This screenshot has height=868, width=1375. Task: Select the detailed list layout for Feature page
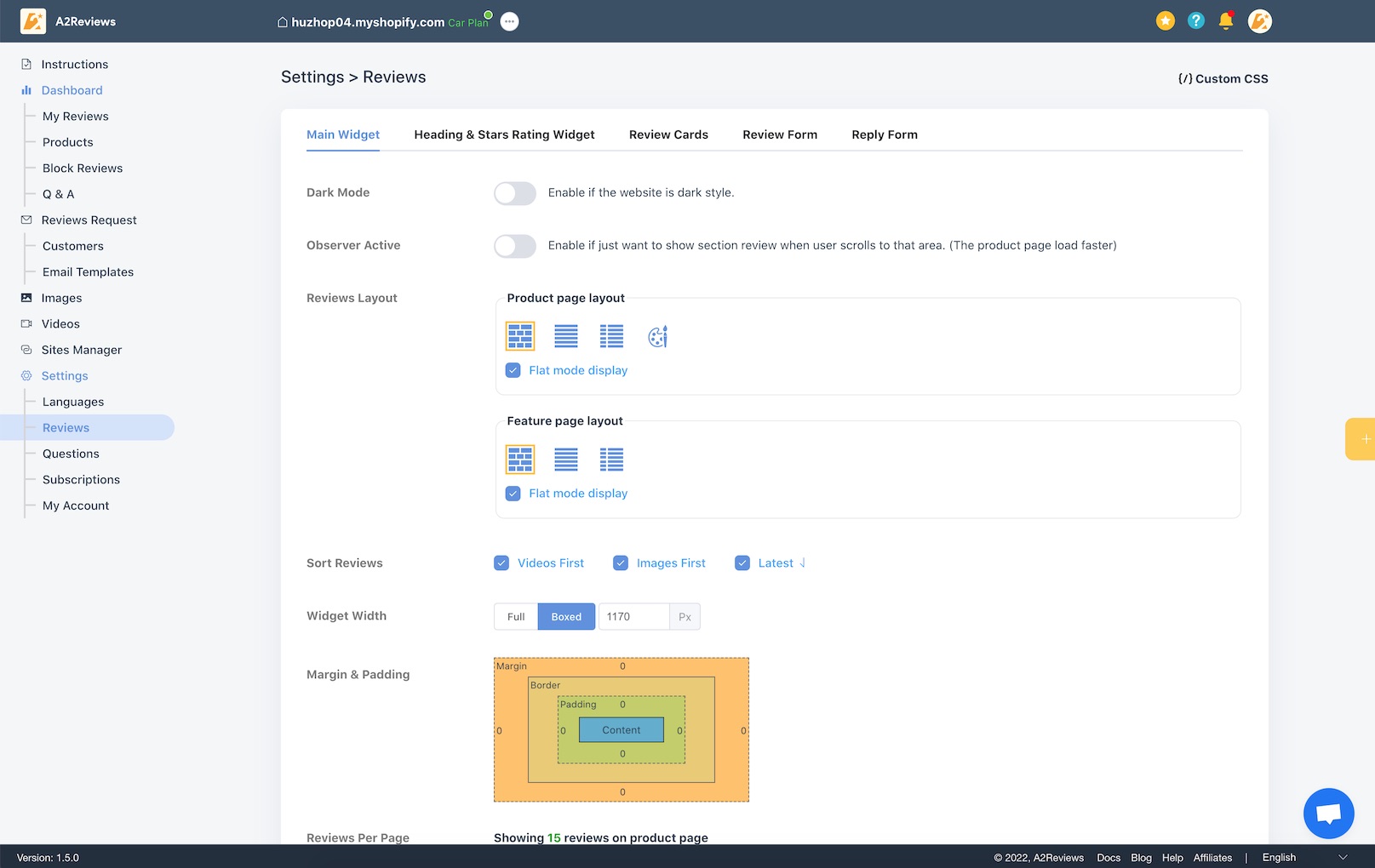point(611,460)
